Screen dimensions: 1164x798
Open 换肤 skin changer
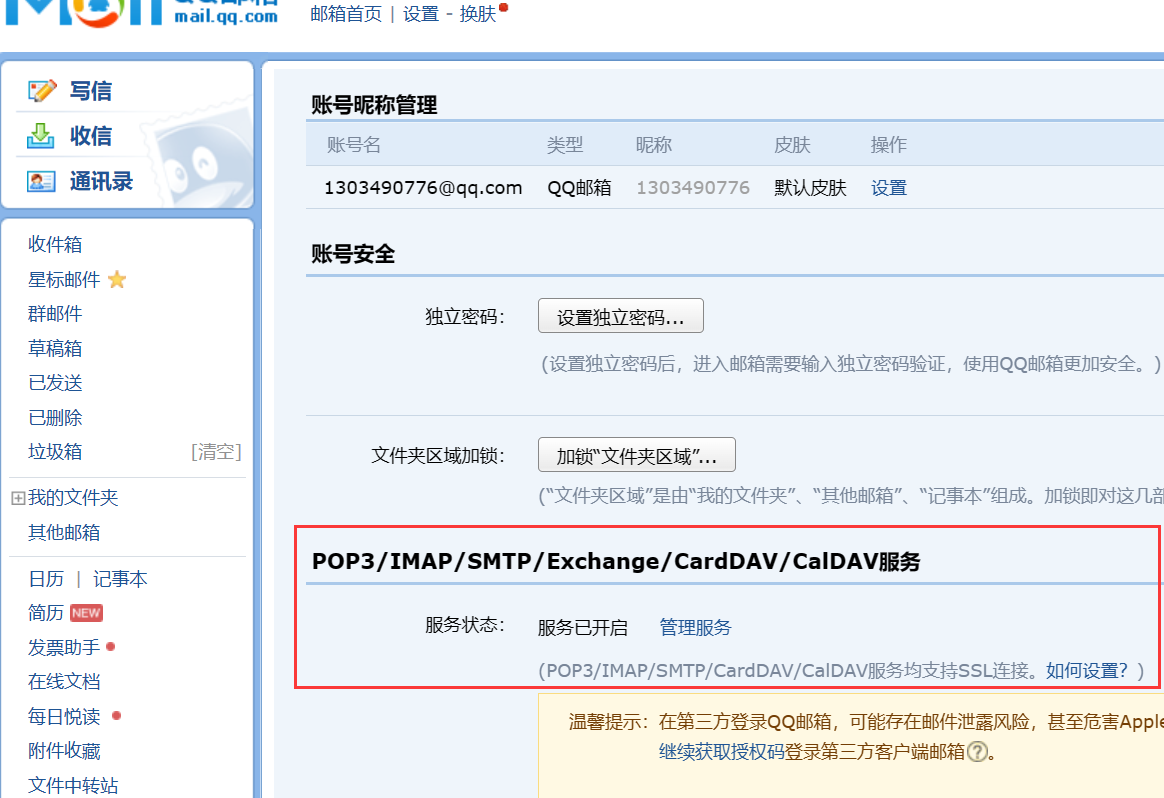coord(477,14)
